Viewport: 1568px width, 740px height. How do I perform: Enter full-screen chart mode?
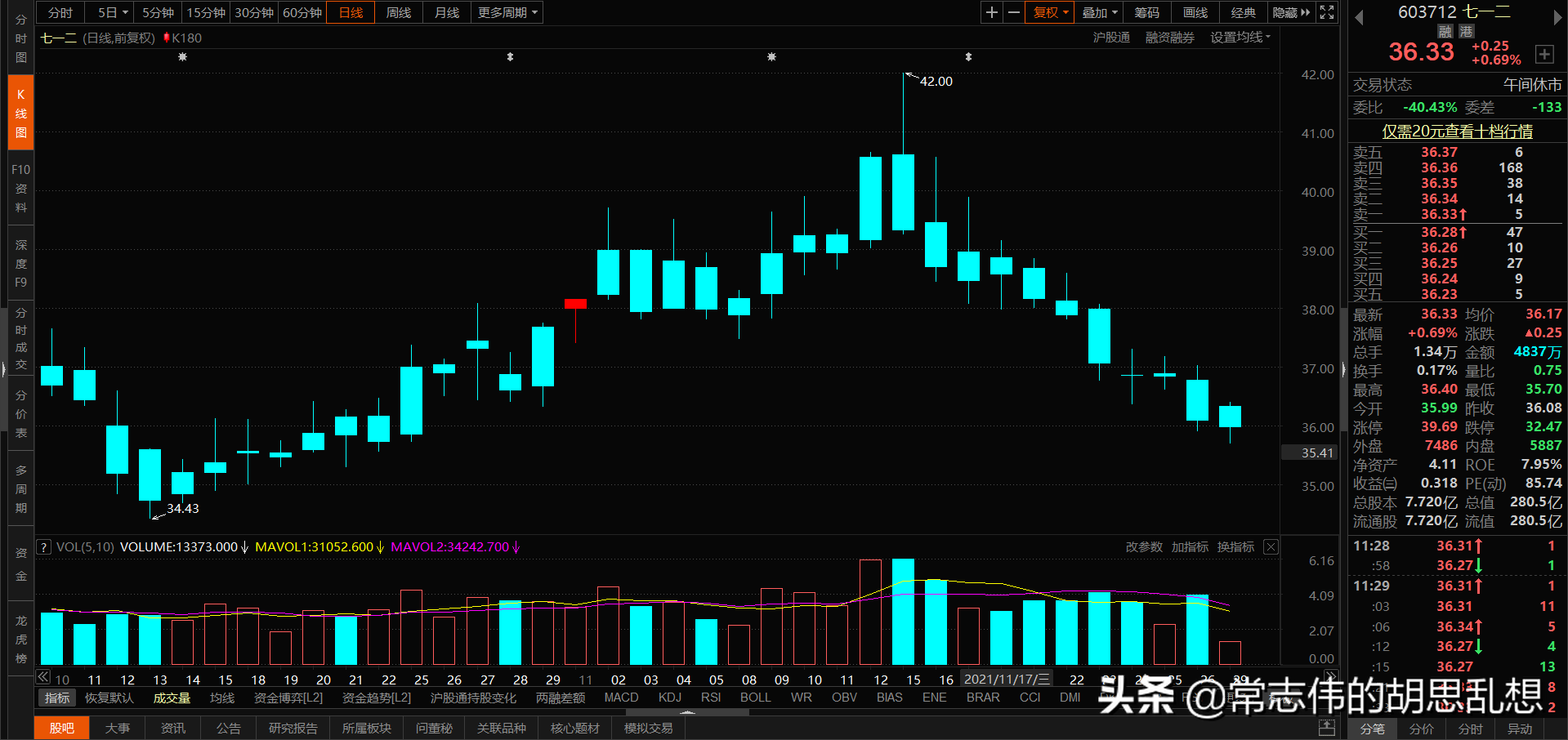[1326, 12]
